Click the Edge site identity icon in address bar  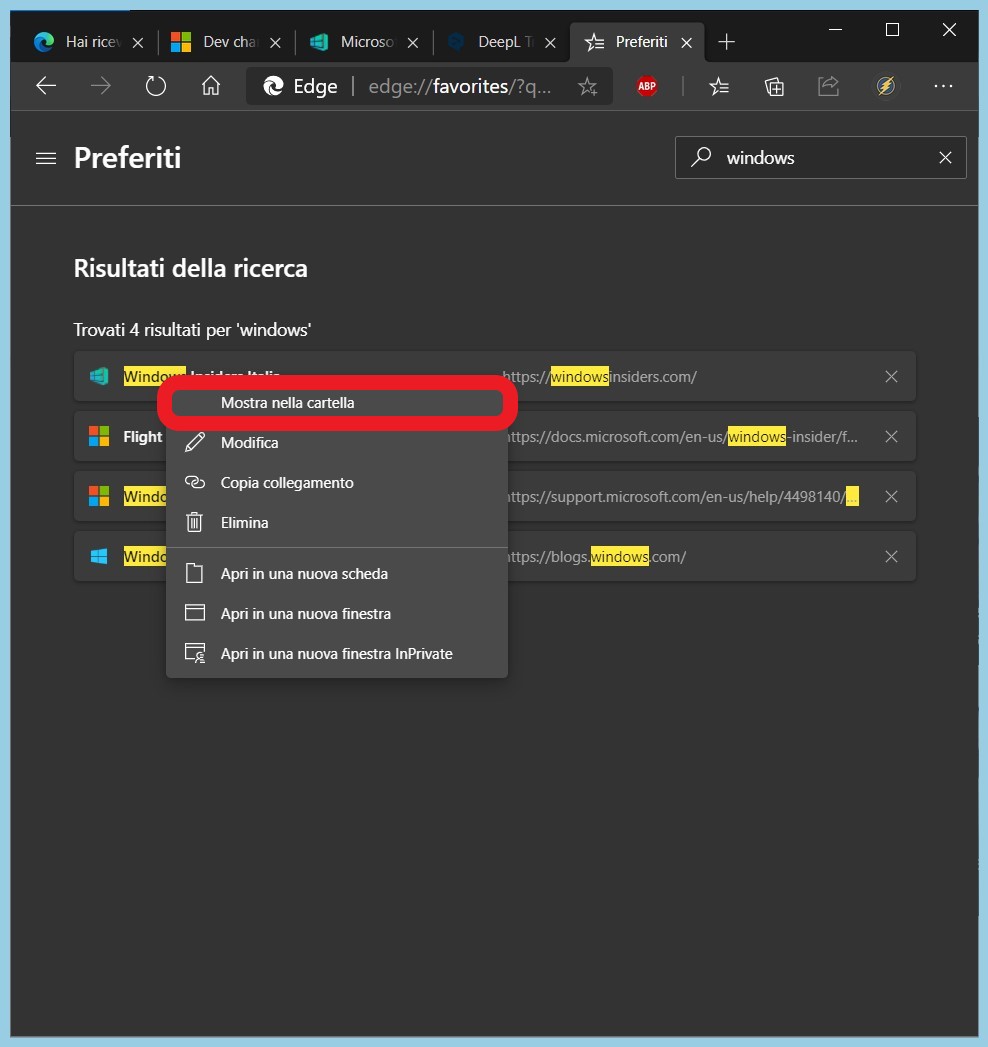click(x=273, y=86)
